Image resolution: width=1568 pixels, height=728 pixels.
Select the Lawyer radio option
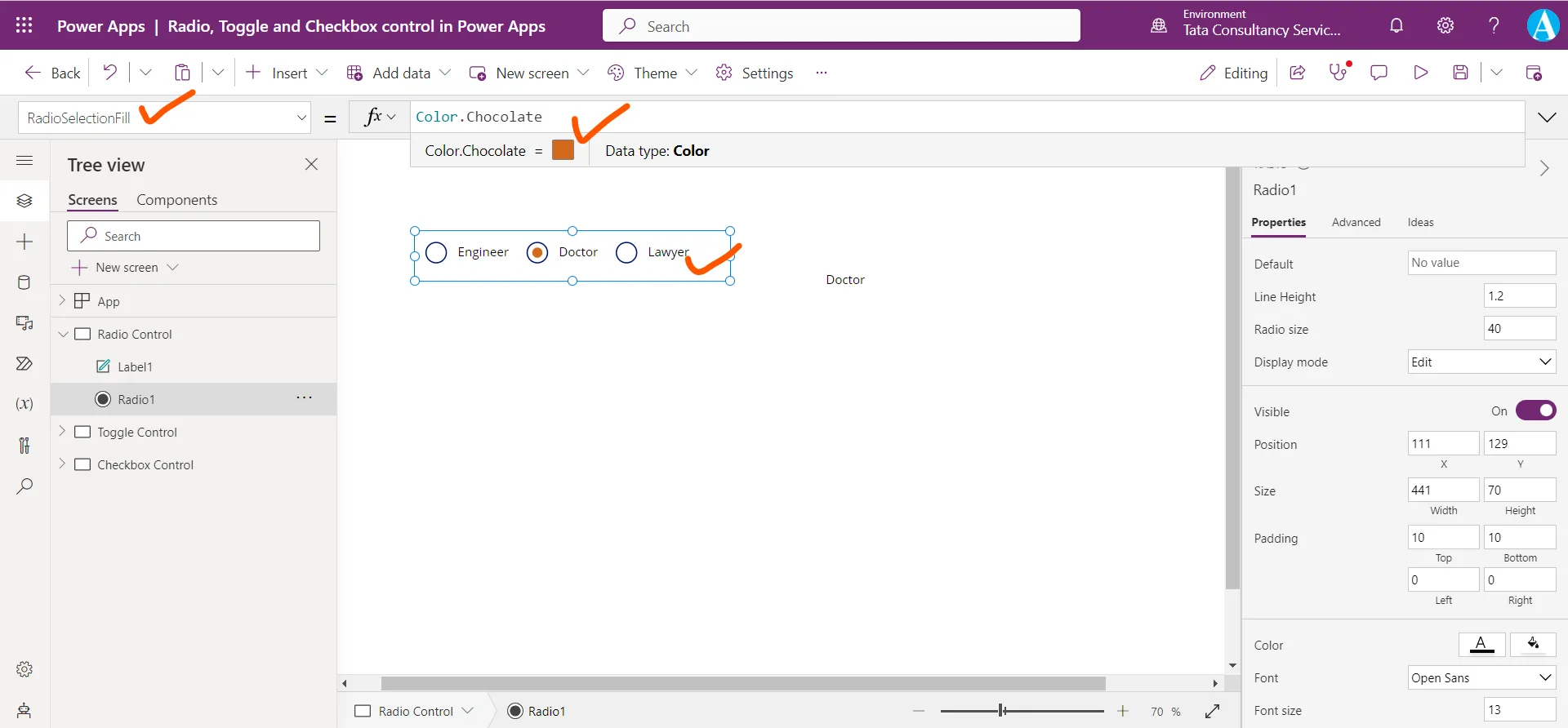click(x=626, y=253)
